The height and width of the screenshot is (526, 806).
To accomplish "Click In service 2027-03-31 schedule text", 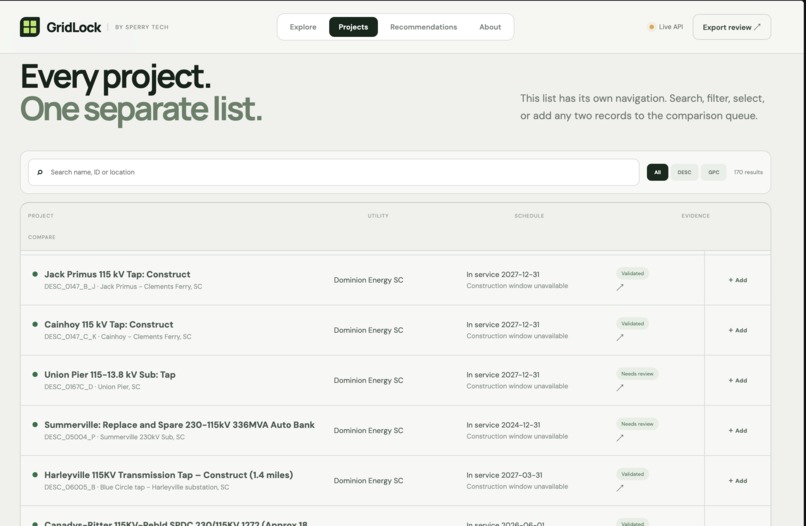I will tap(504, 475).
